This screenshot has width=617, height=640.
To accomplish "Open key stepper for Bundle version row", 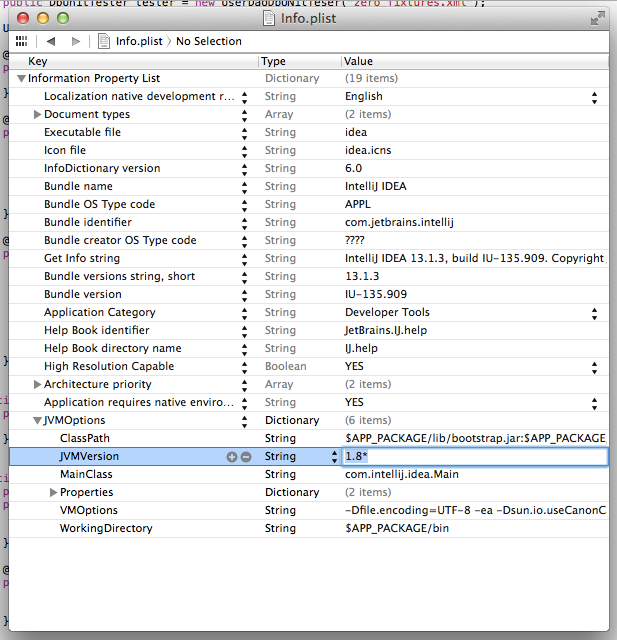I will [244, 296].
